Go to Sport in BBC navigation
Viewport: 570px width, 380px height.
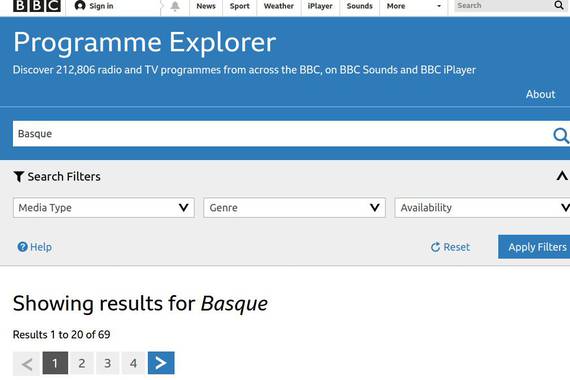click(x=240, y=6)
